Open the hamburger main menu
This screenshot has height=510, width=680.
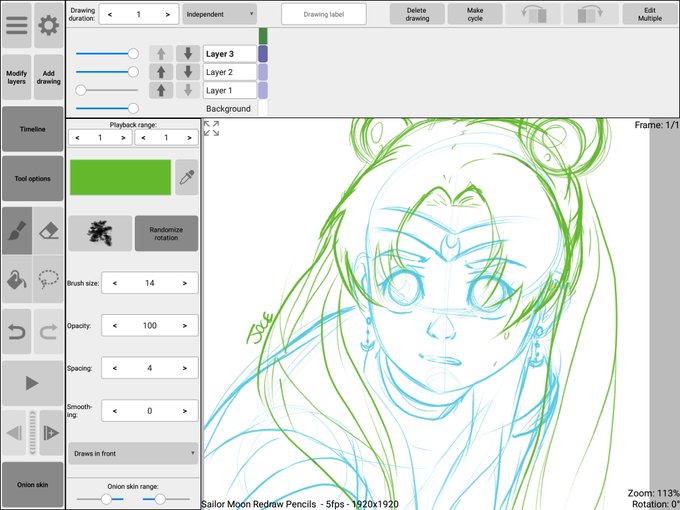(16, 25)
